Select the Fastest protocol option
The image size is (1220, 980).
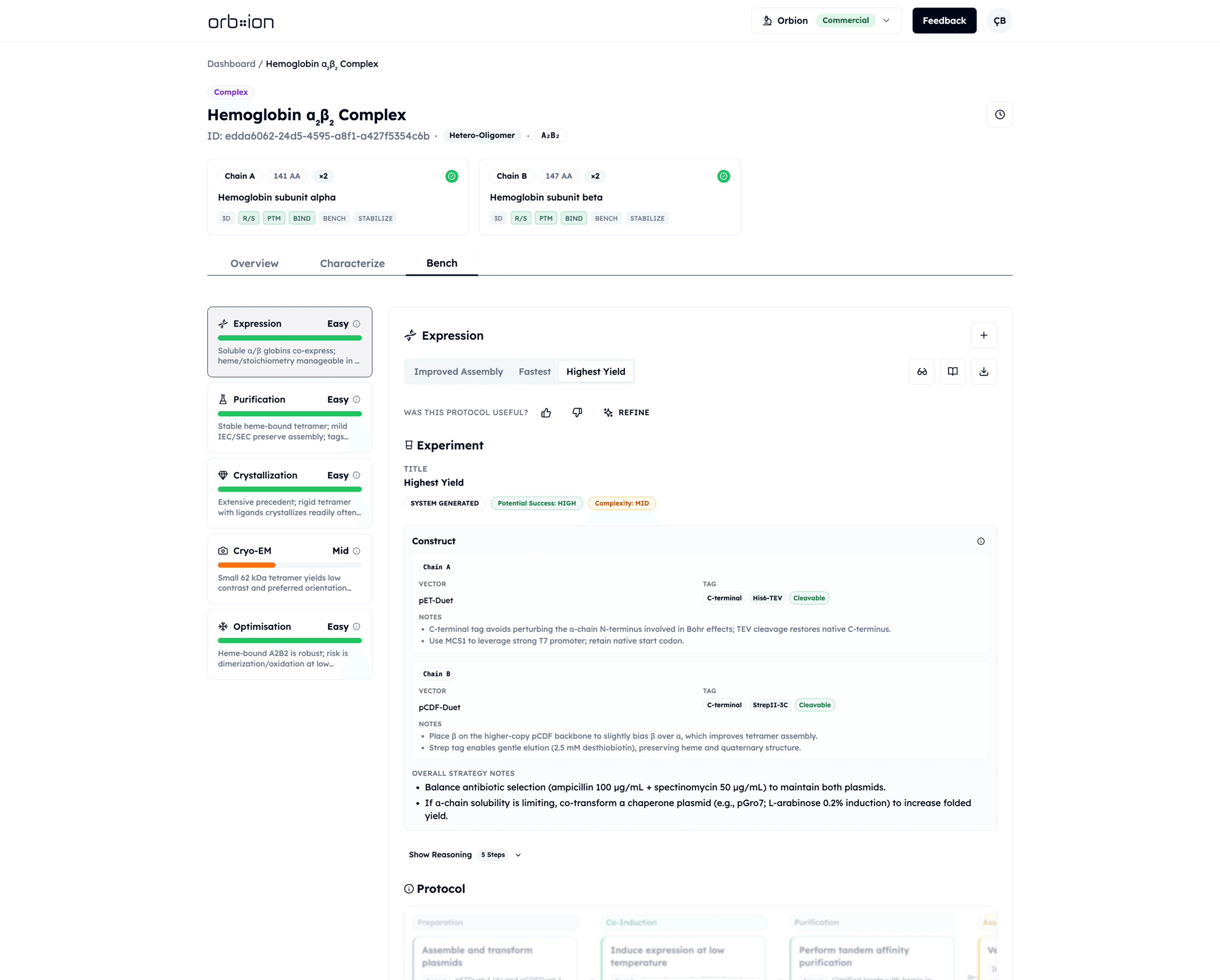point(534,372)
